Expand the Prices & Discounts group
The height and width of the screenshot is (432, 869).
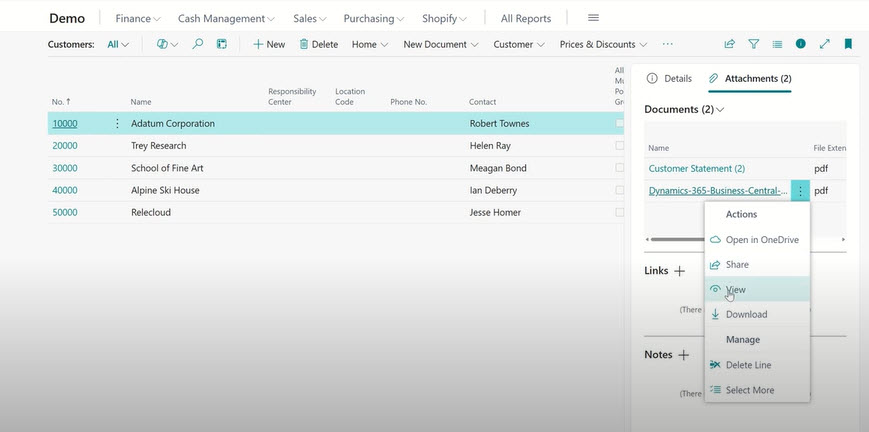click(x=603, y=44)
